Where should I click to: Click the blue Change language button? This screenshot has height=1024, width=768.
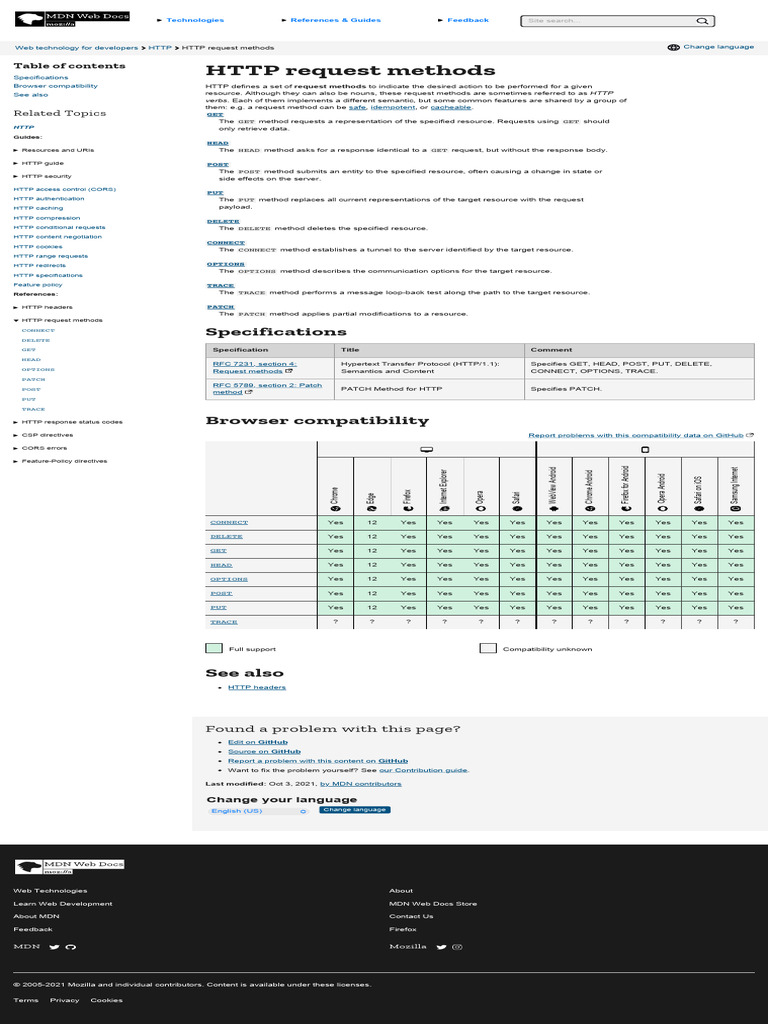(355, 810)
